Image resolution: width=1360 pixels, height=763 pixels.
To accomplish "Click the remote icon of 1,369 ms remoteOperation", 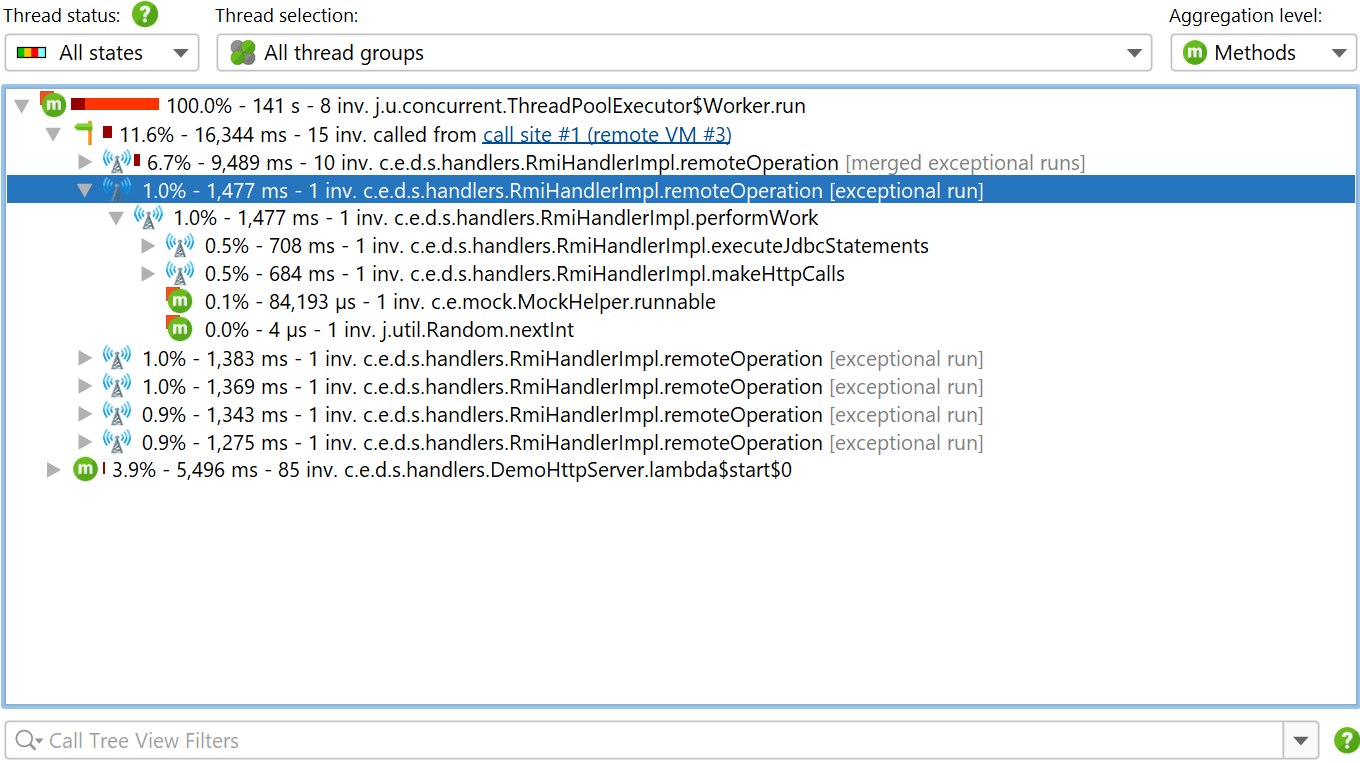I will click(x=117, y=385).
